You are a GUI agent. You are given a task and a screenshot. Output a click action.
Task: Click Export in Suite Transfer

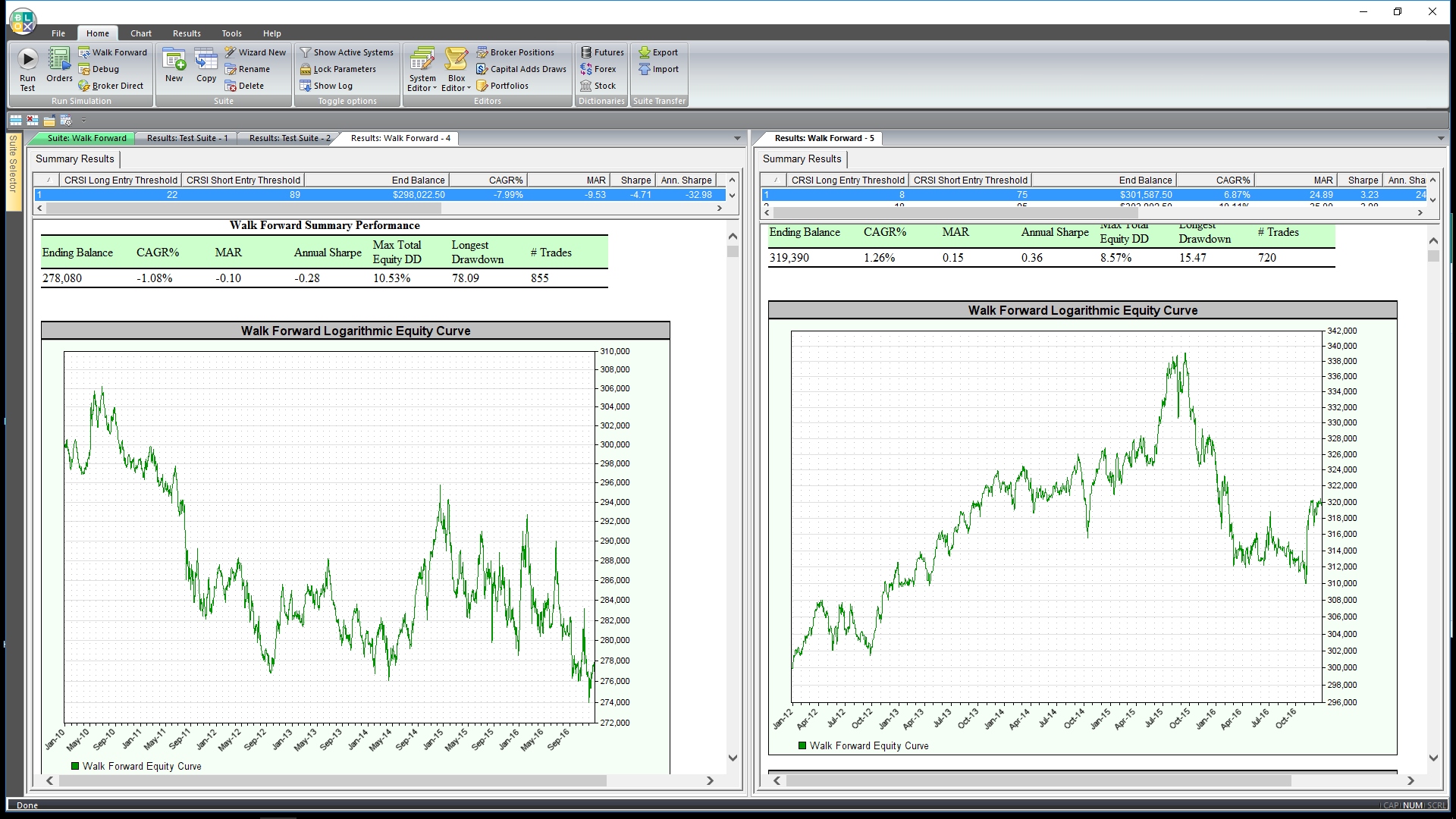(x=658, y=52)
